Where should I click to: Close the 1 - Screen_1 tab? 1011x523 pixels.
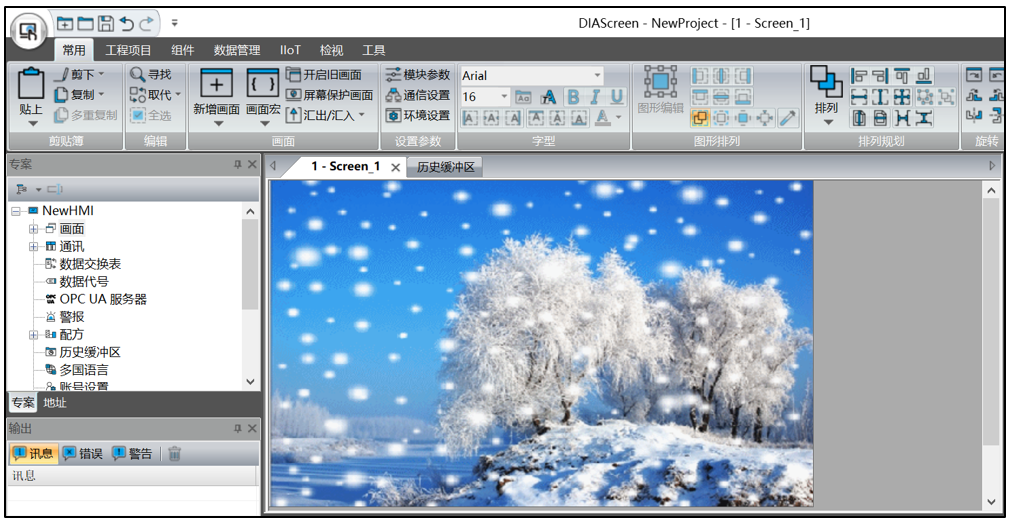pyautogui.click(x=395, y=168)
